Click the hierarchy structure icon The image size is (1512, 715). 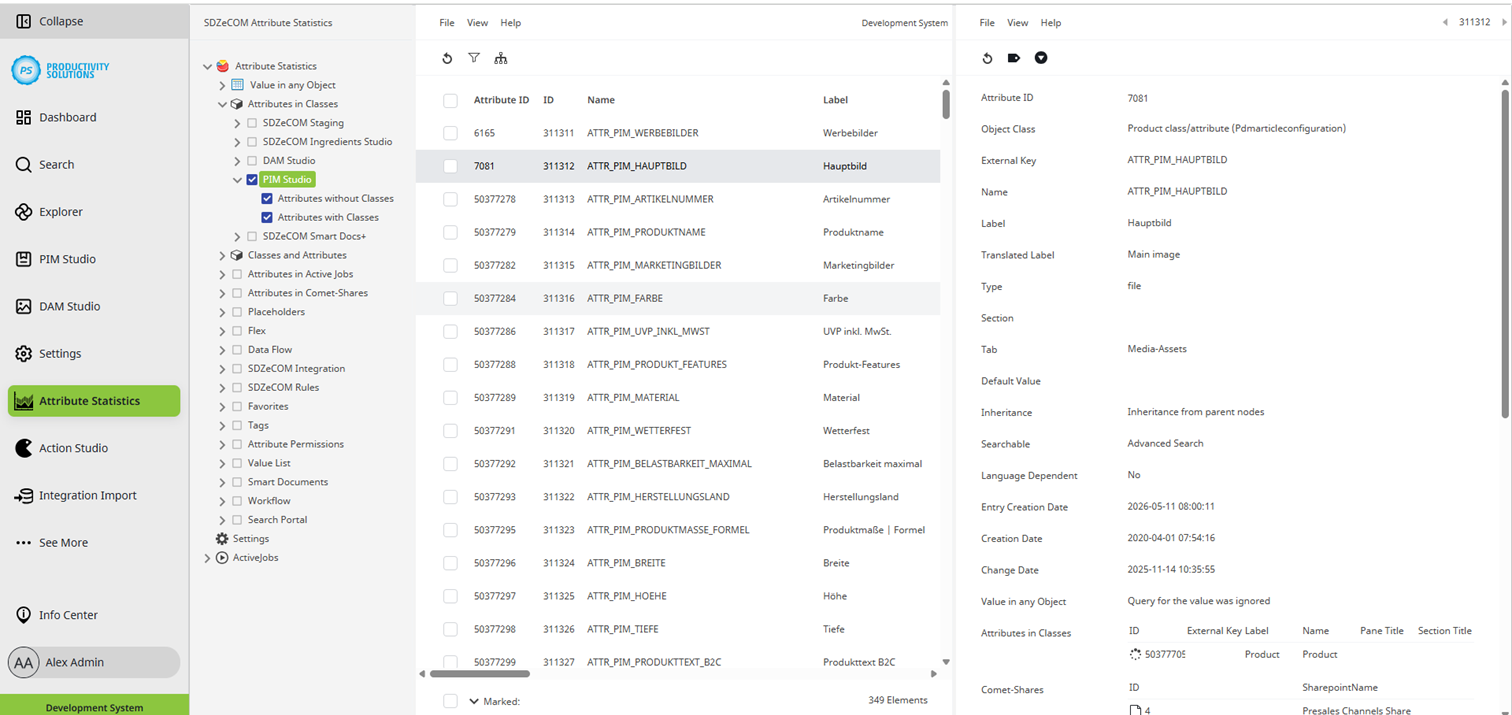pos(501,58)
